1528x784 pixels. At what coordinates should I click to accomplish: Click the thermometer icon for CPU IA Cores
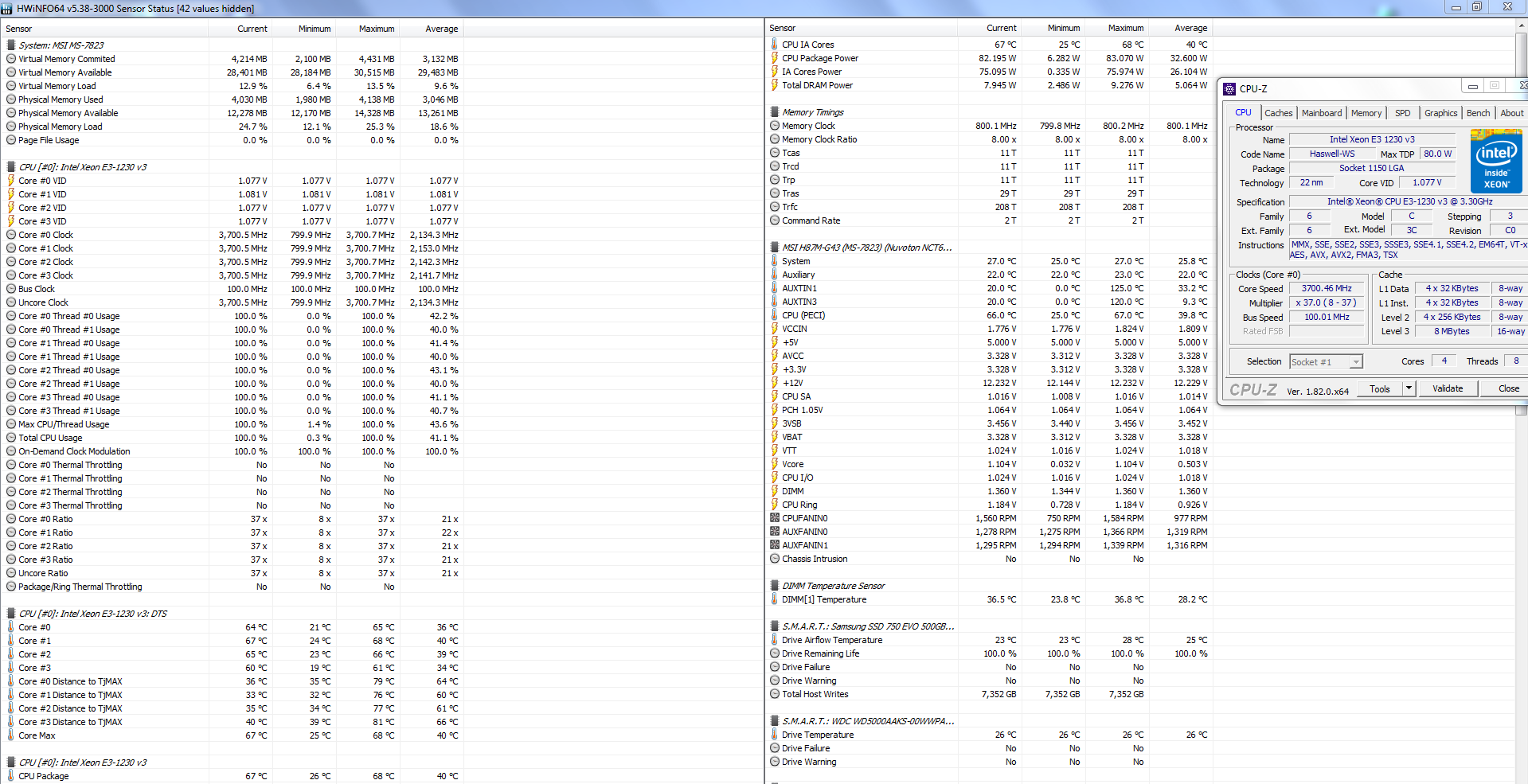click(x=775, y=45)
